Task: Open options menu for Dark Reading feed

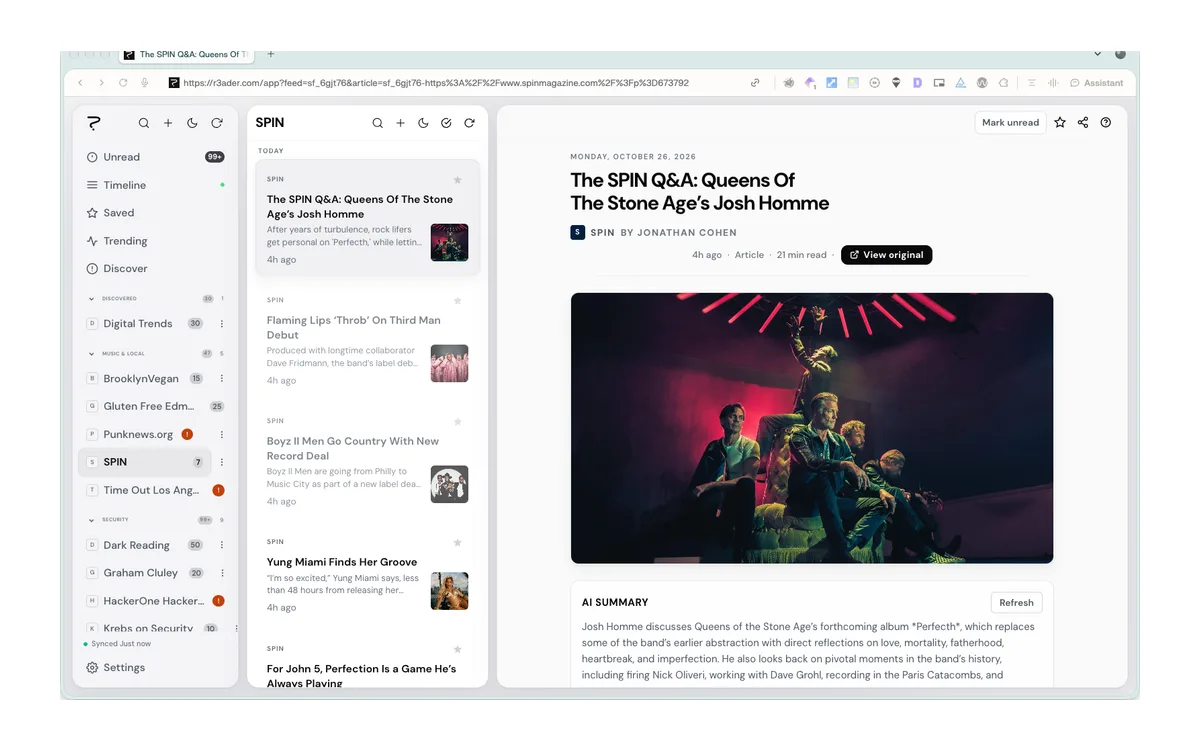Action: point(222,545)
